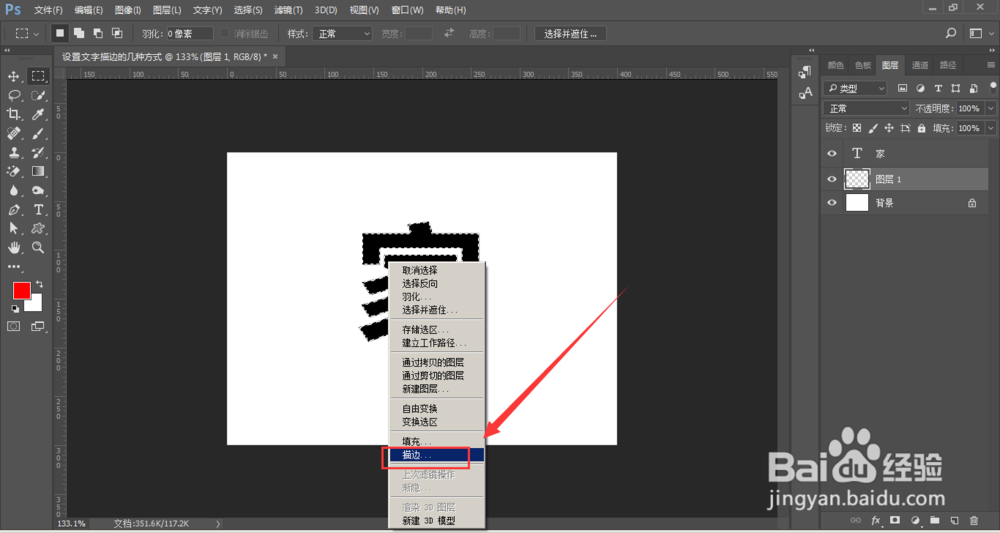
Task: Open the tool preset picker dropdown
Action: (27, 33)
